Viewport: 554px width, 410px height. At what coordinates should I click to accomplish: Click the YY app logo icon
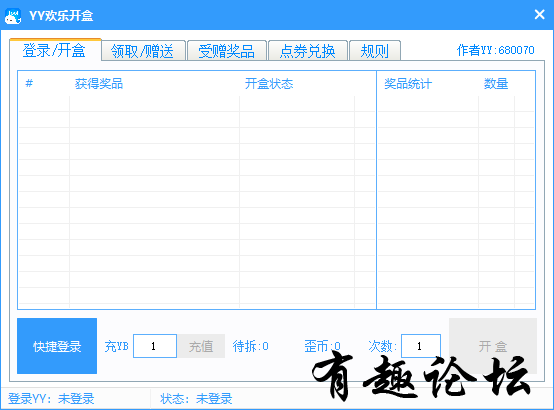(x=13, y=16)
